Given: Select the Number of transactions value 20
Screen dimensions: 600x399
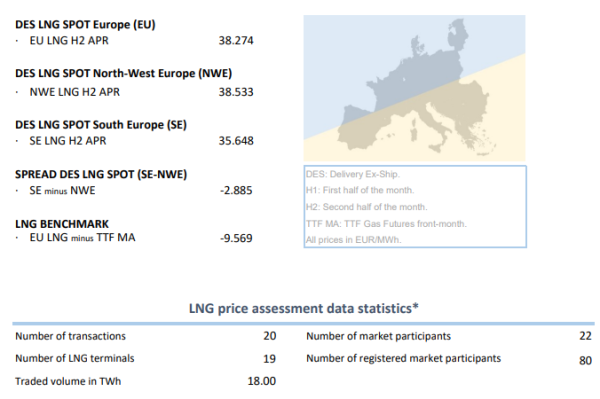Looking at the screenshot, I should [269, 336].
